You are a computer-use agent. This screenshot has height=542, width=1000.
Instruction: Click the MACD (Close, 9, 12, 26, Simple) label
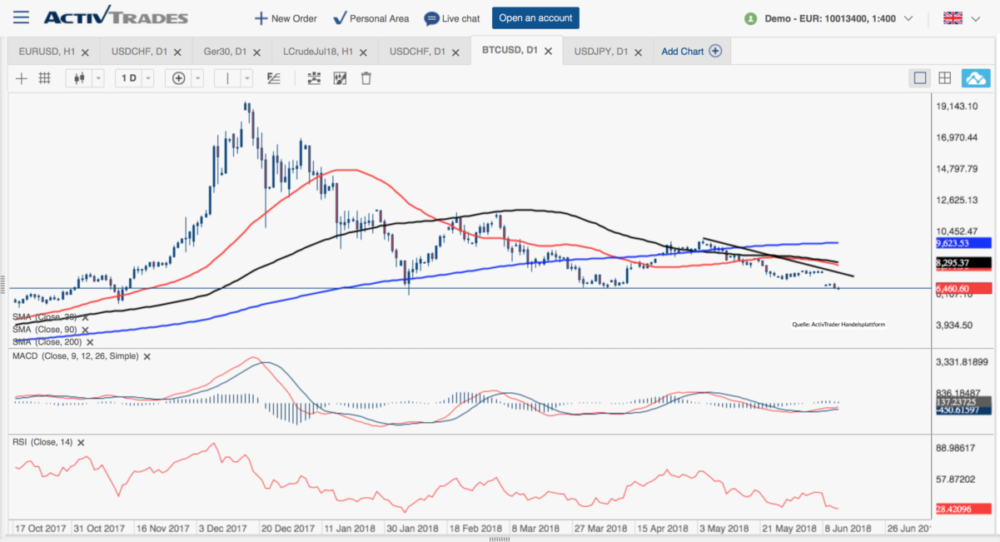coord(75,356)
